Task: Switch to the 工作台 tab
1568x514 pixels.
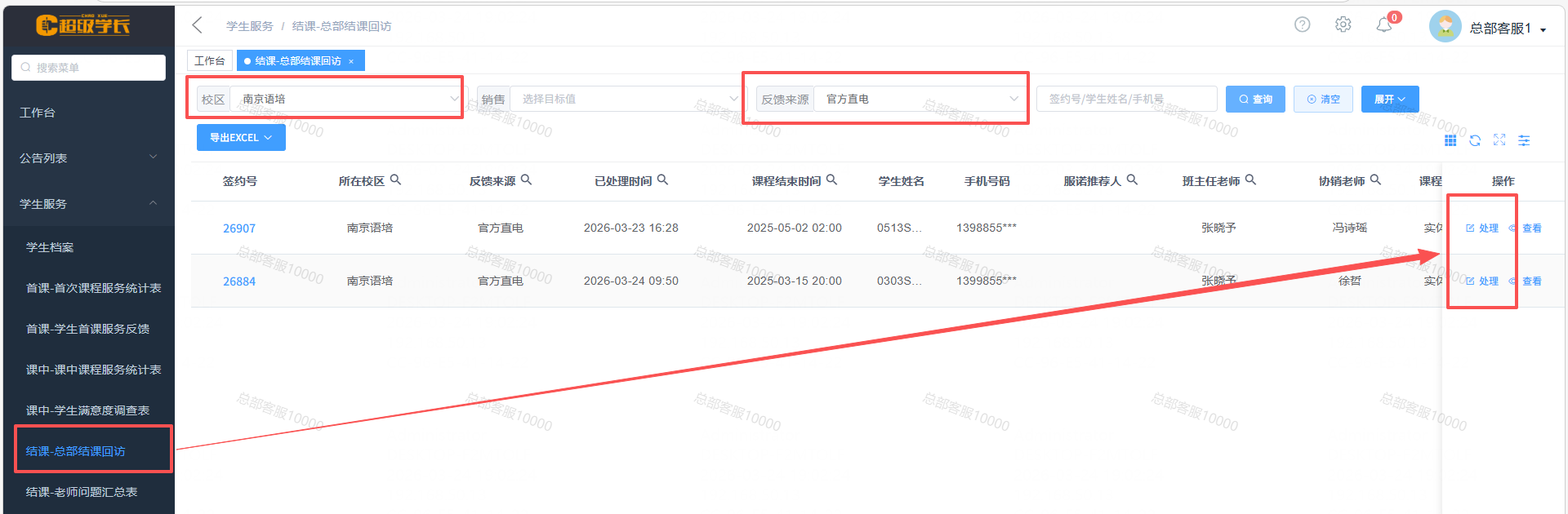Action: (x=210, y=61)
